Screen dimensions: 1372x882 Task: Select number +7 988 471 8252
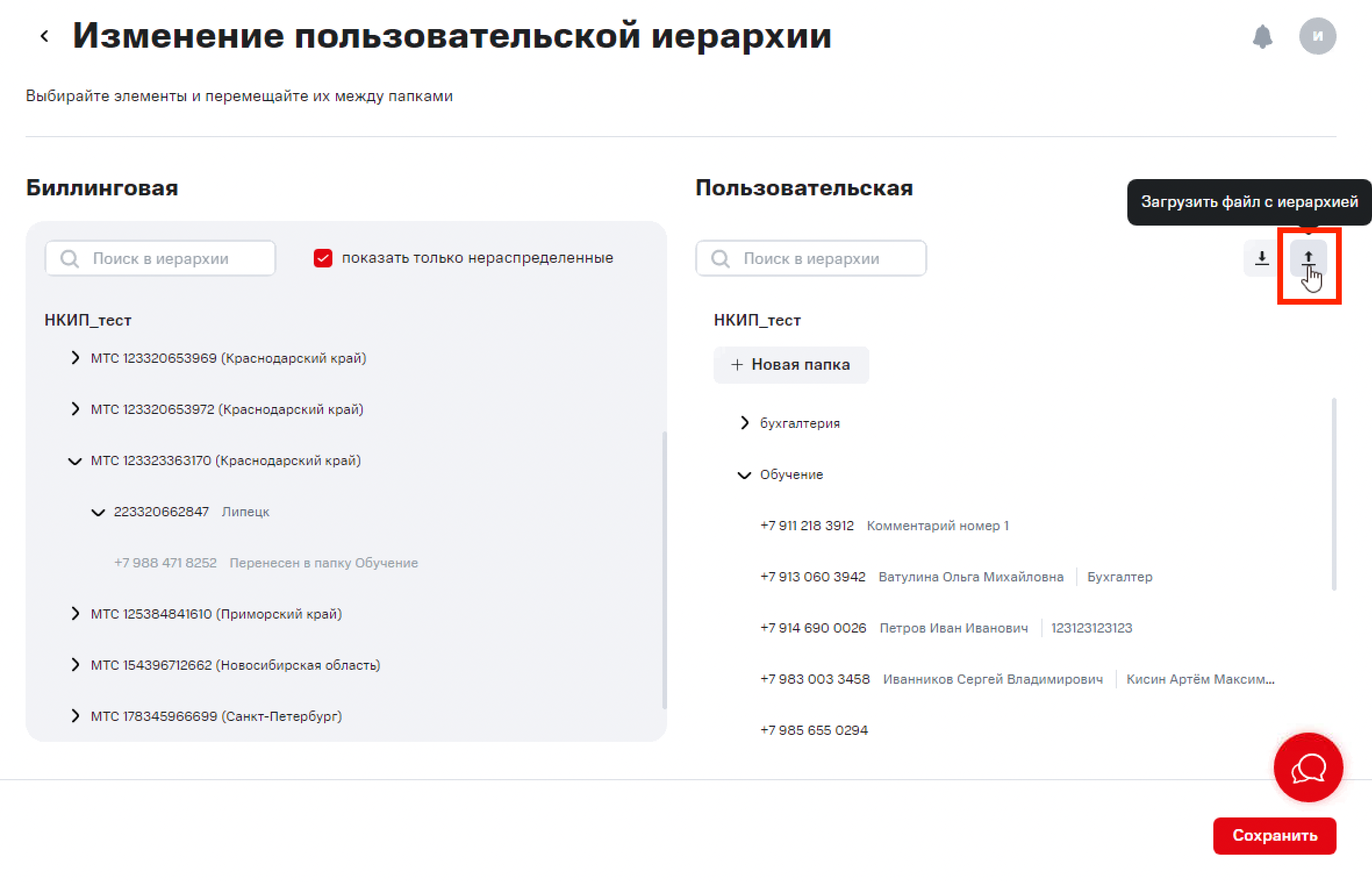point(166,563)
